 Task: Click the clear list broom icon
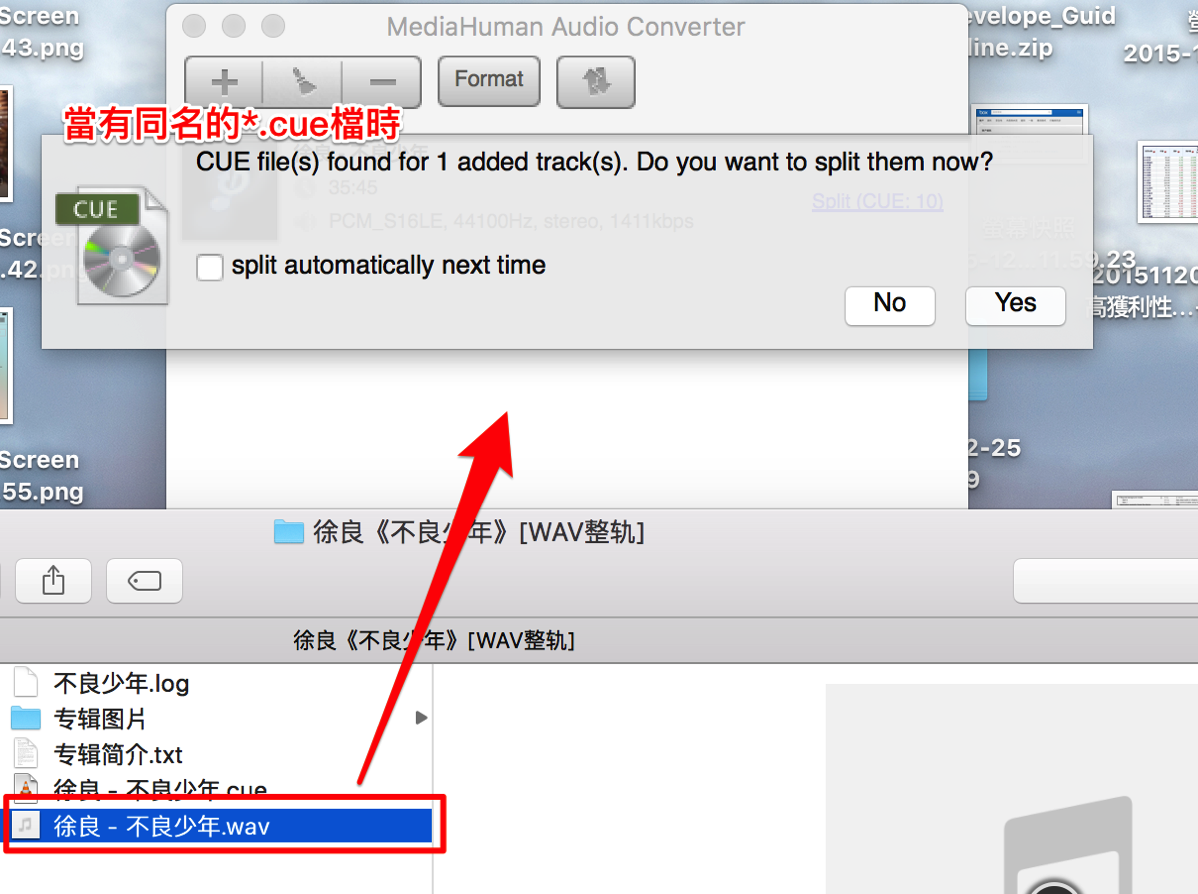click(x=303, y=82)
